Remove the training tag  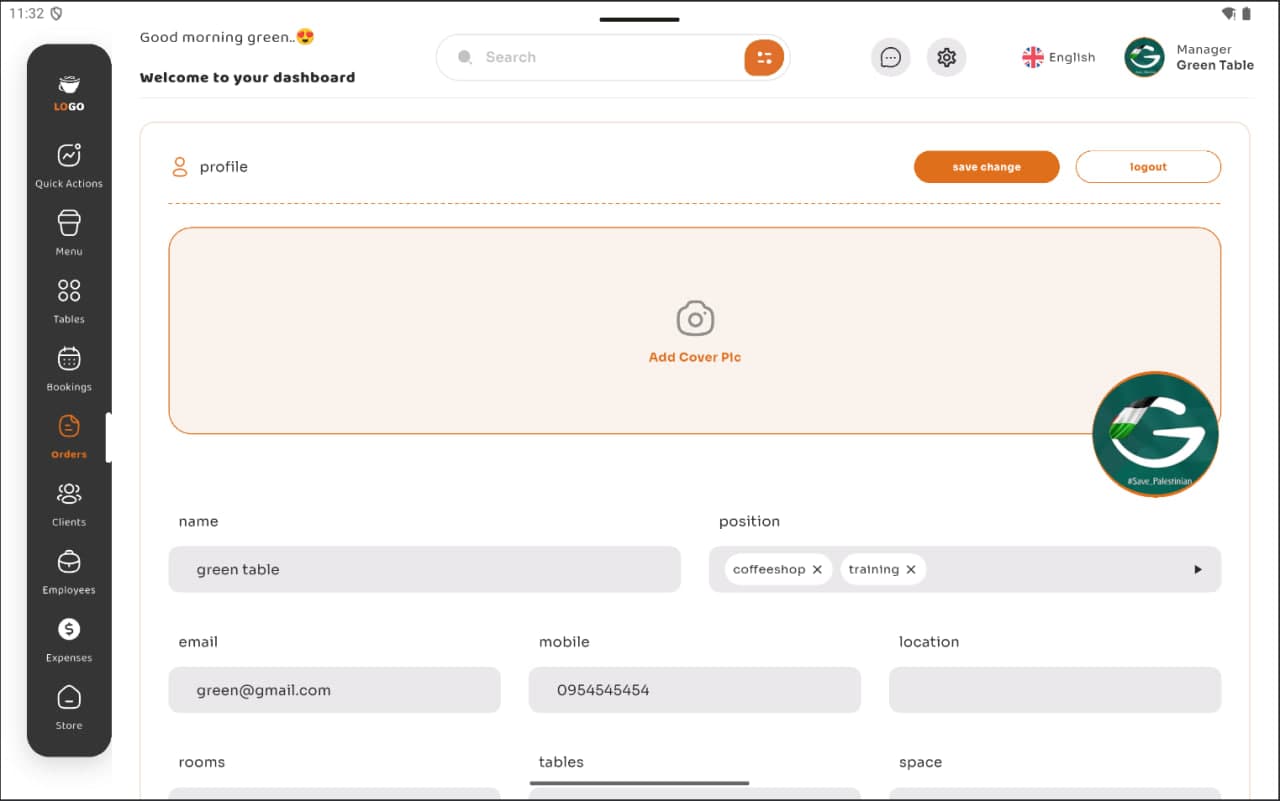tap(911, 570)
